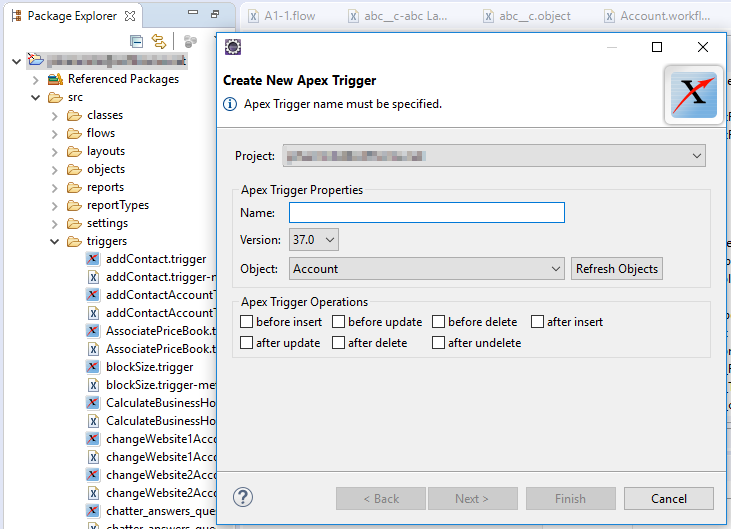Image resolution: width=731 pixels, height=529 pixels.
Task: Enable the before update checkbox
Action: coord(338,322)
